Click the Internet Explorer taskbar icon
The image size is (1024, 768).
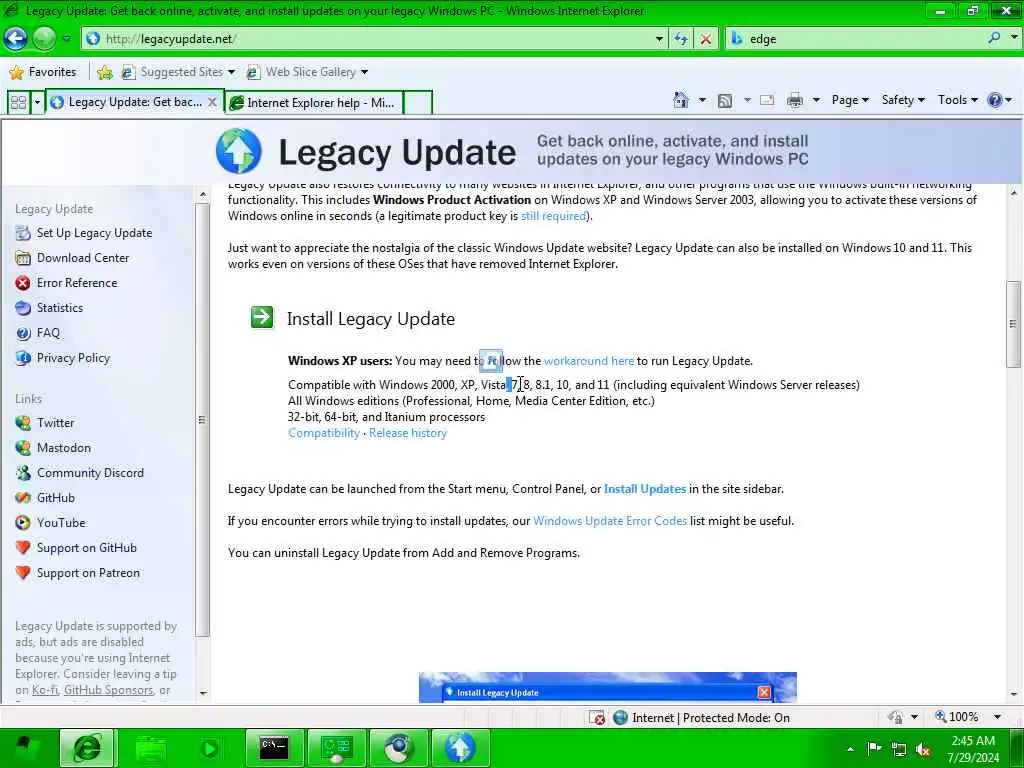click(87, 748)
